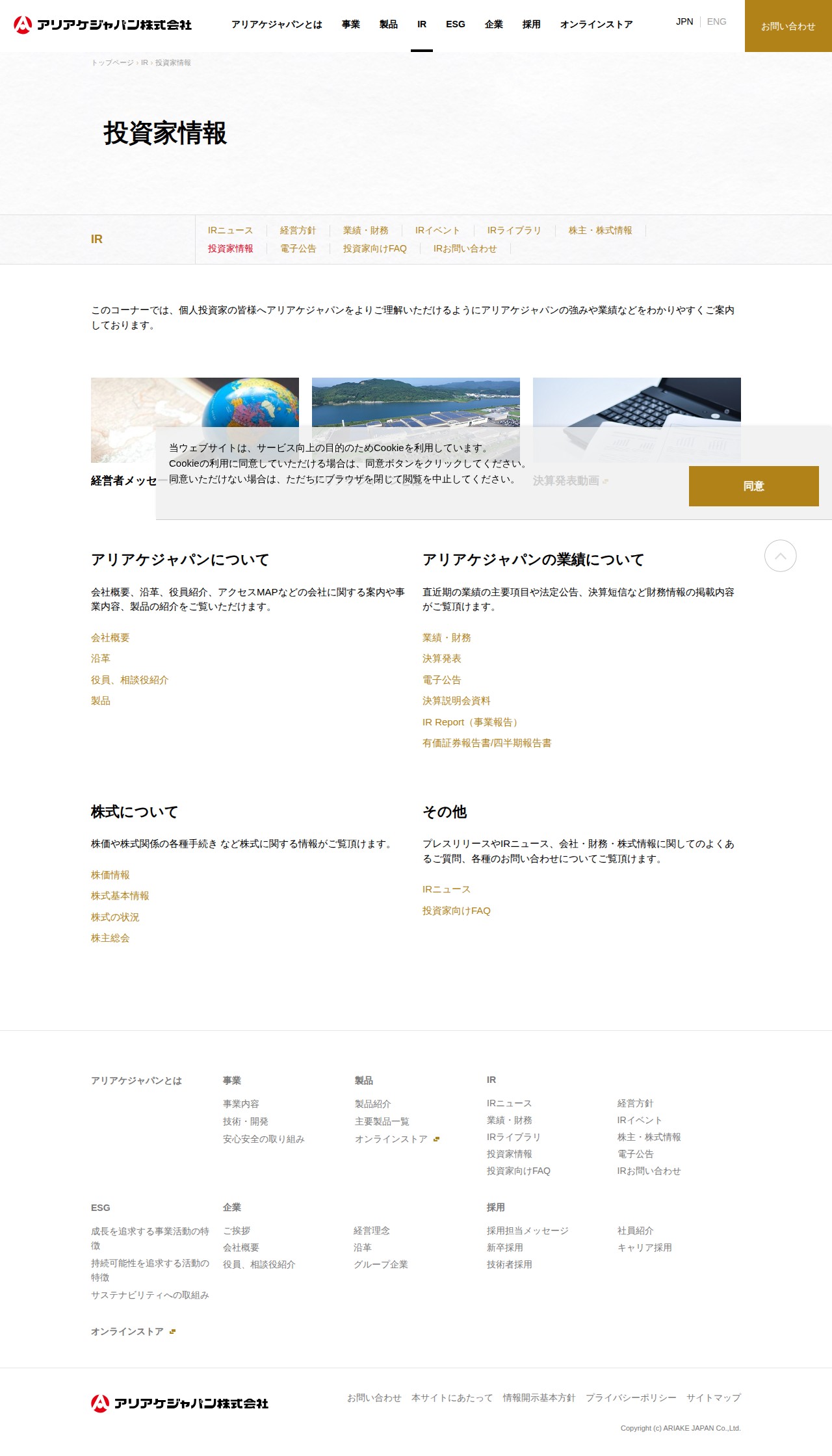Open 決算発表 link

[x=442, y=658]
